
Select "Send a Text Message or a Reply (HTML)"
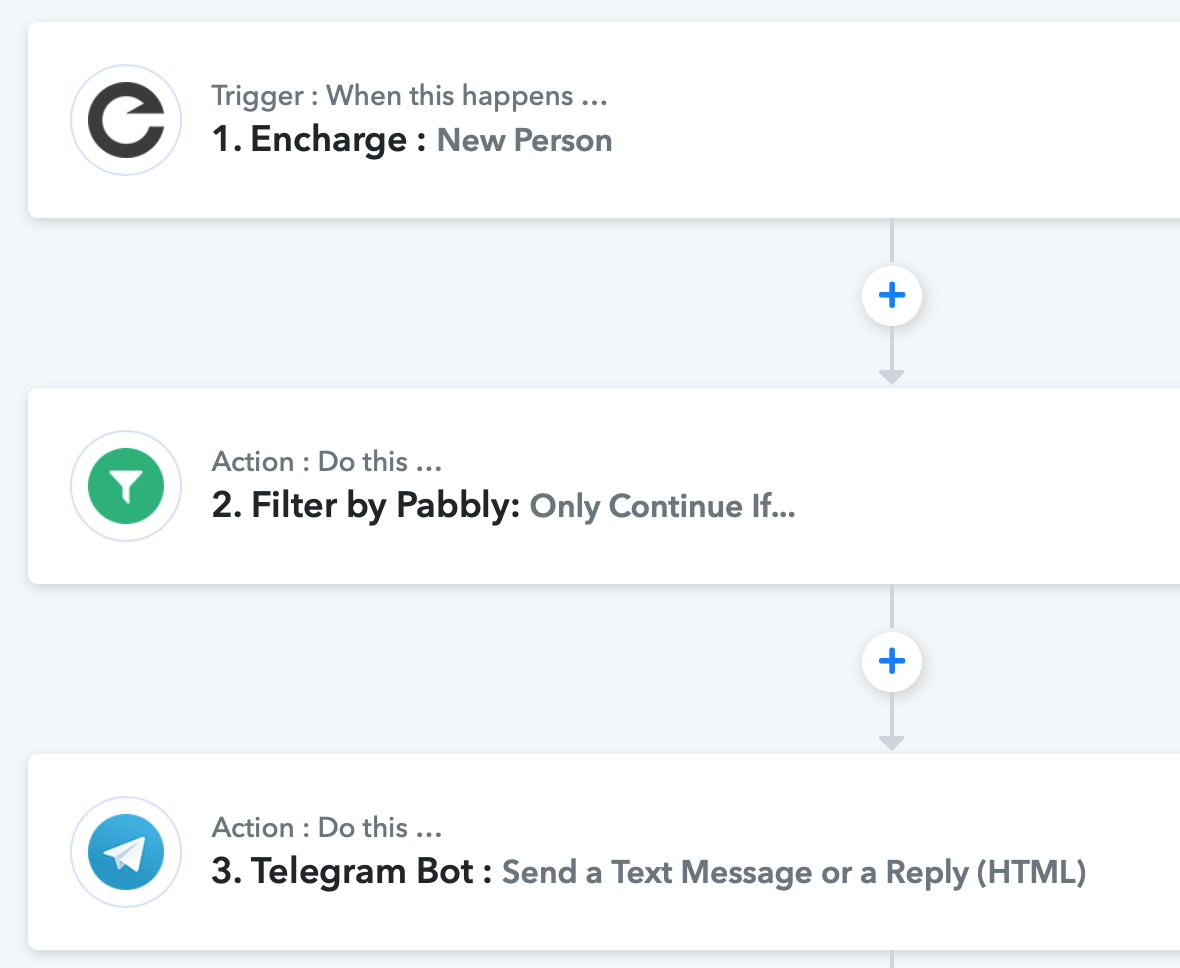(794, 872)
